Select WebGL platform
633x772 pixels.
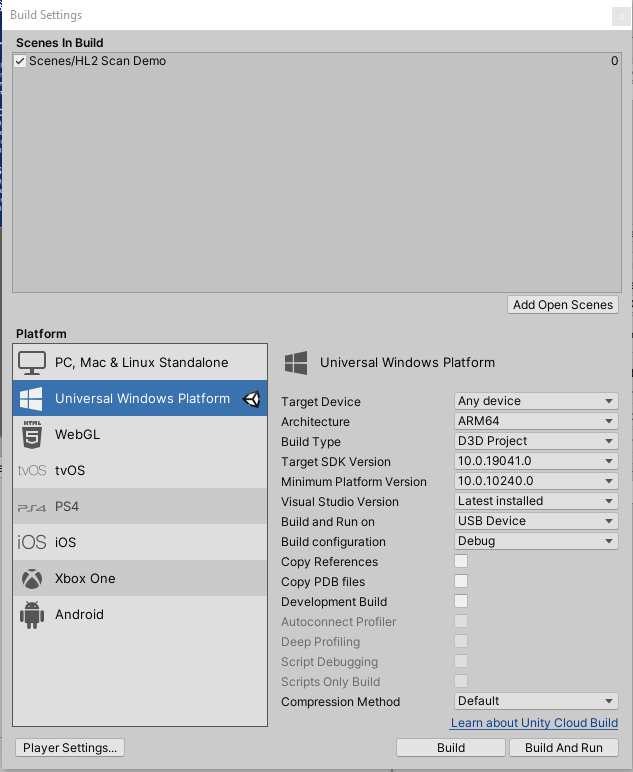(140, 434)
